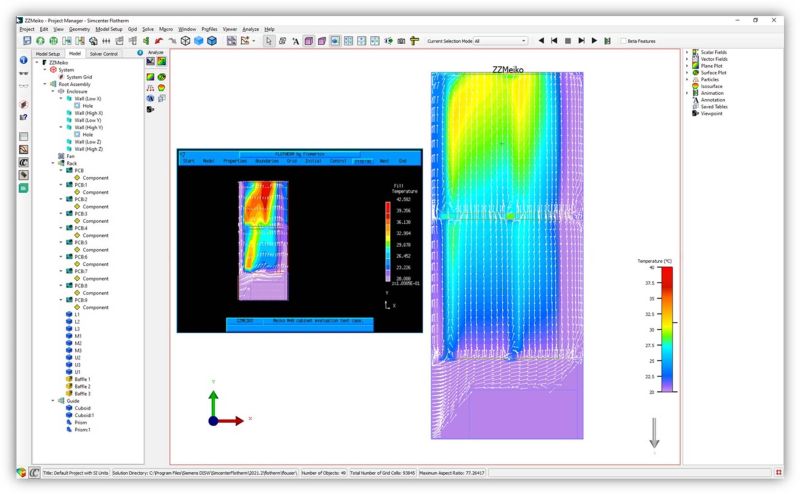Click the purple cube display mode icon
The image size is (800, 494).
[x=309, y=41]
